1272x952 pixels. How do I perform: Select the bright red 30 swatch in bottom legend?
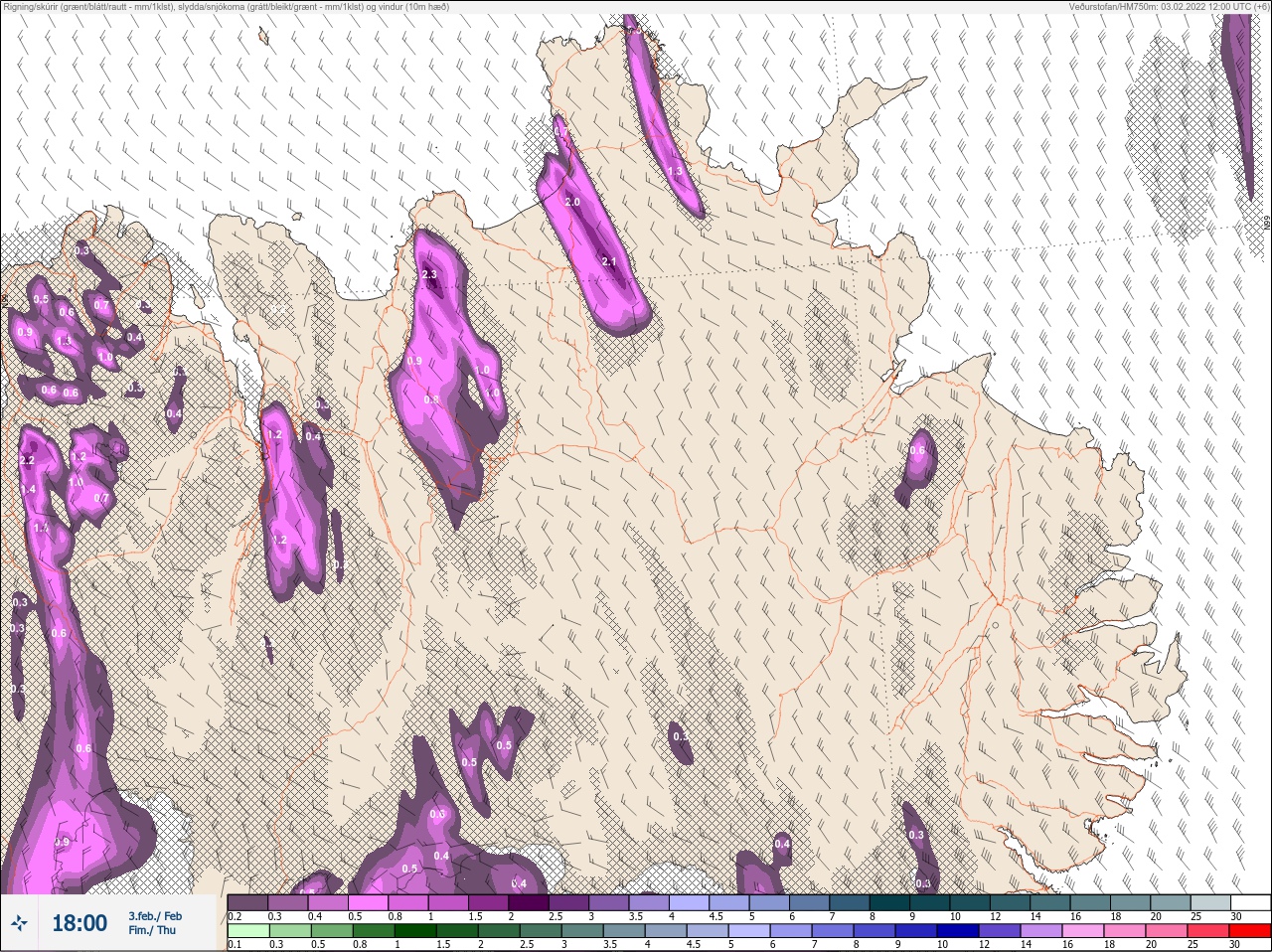point(1249,931)
